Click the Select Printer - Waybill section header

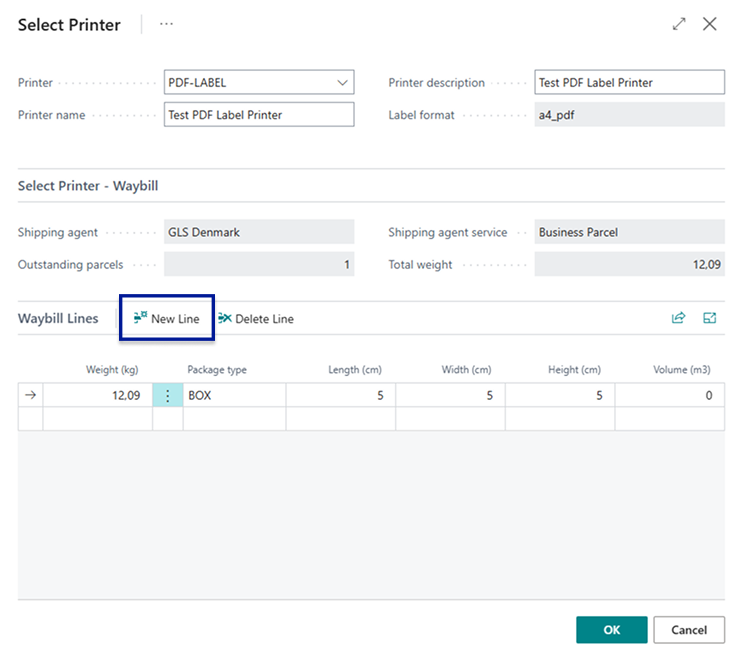click(x=88, y=186)
